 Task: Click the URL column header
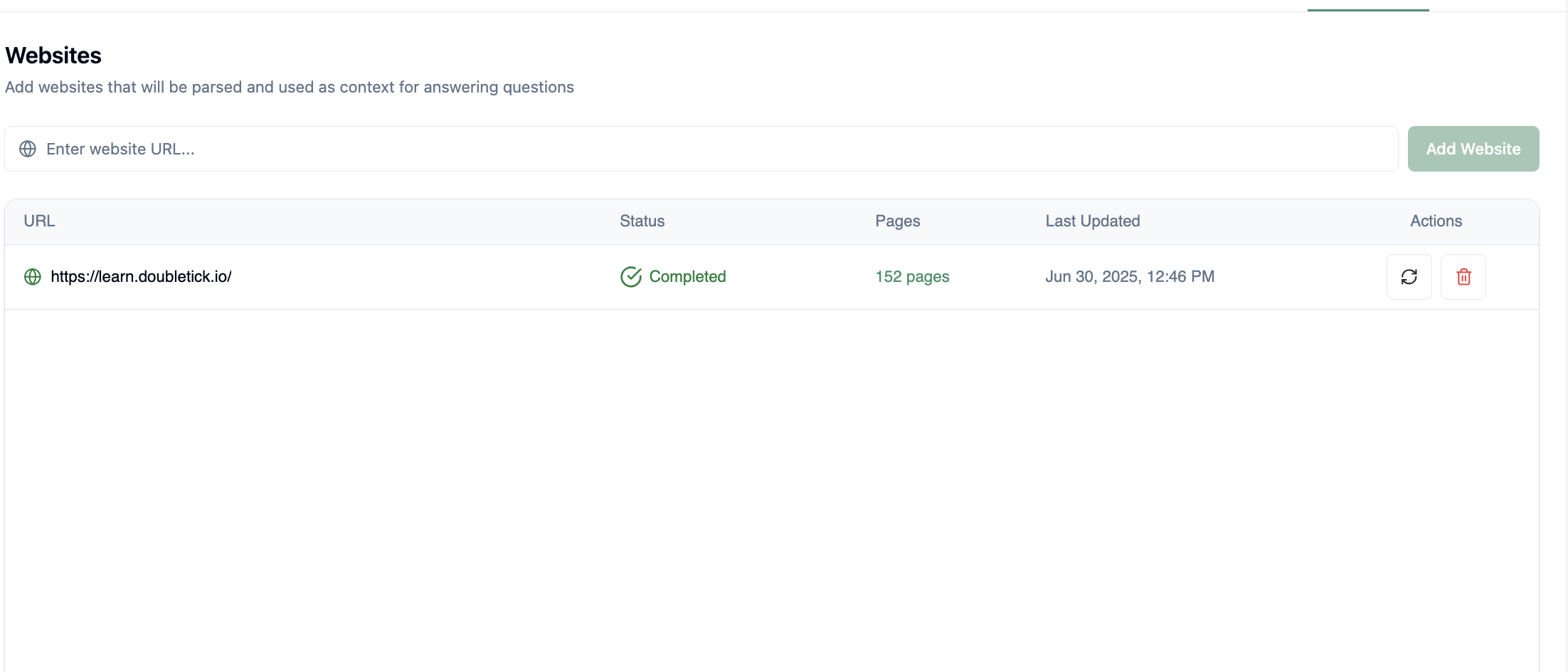[x=39, y=221]
